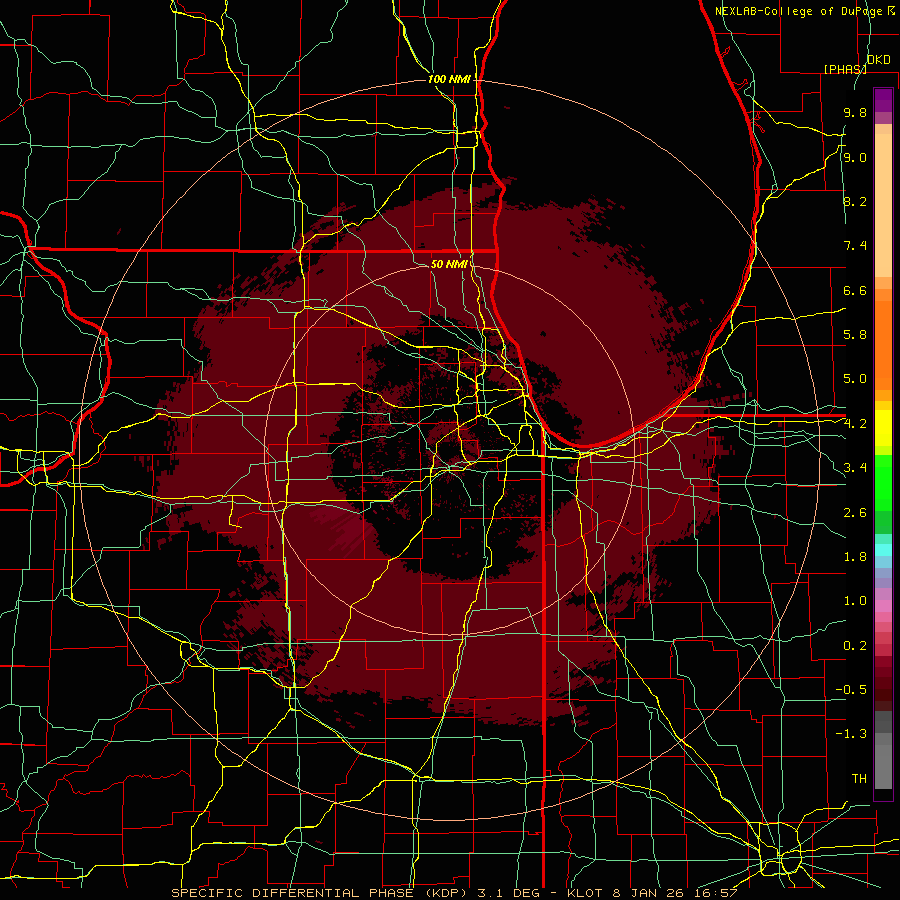Click the [PHAS] label above the color scale
This screenshot has width=900, height=900.
coord(845,69)
